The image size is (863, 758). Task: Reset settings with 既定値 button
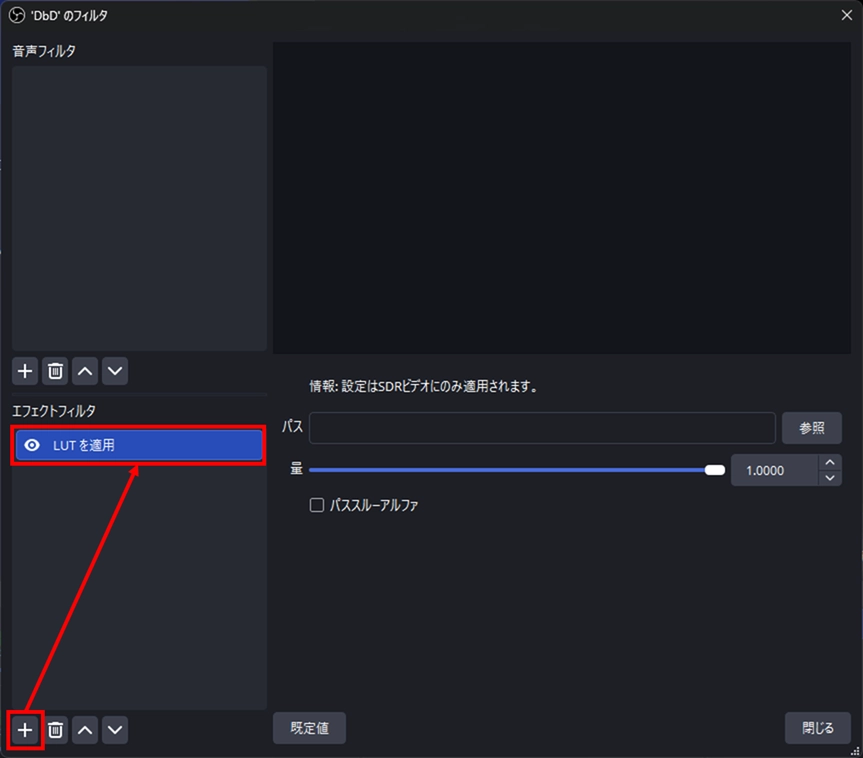pyautogui.click(x=309, y=728)
